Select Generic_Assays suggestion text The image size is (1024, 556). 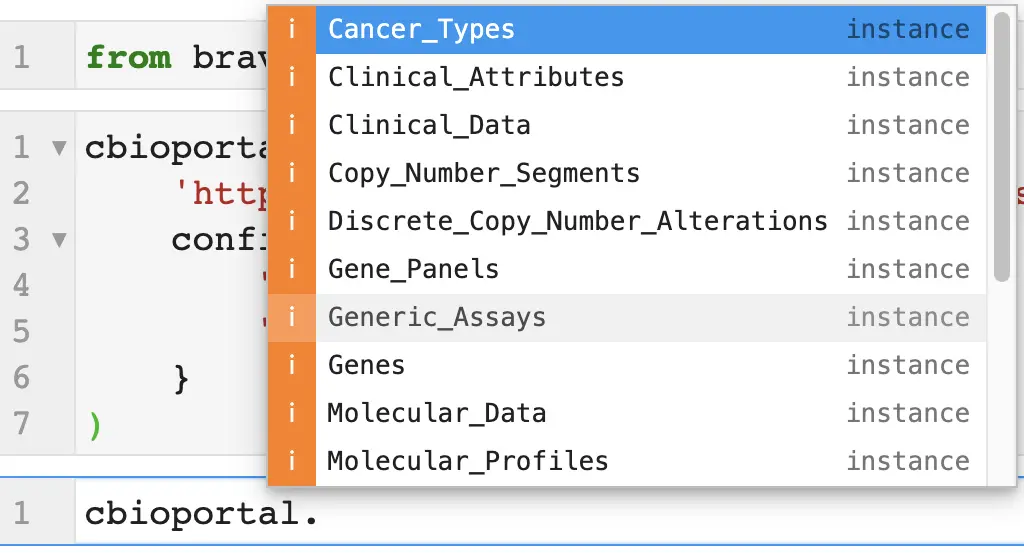436,317
